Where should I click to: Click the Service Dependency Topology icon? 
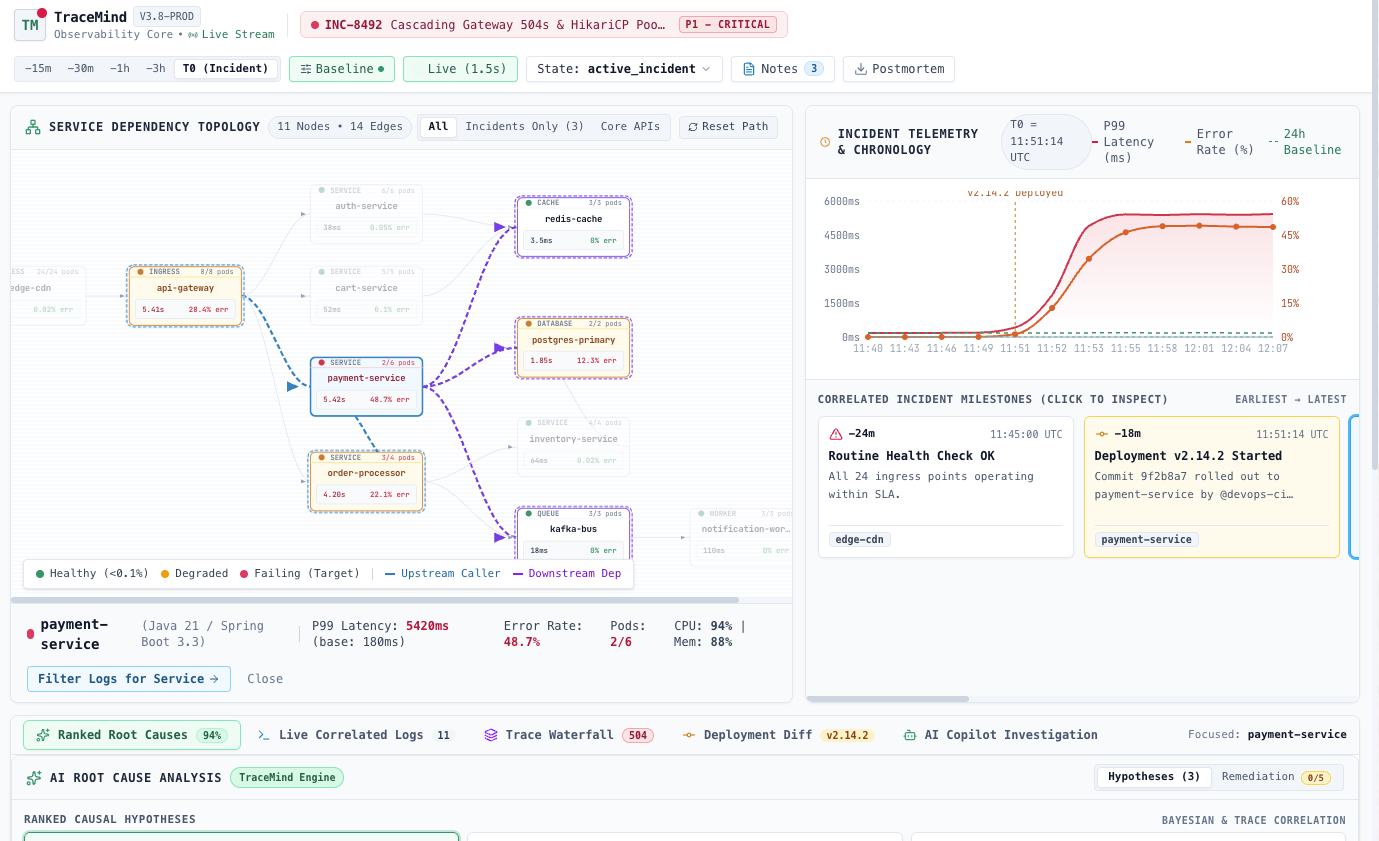point(33,127)
